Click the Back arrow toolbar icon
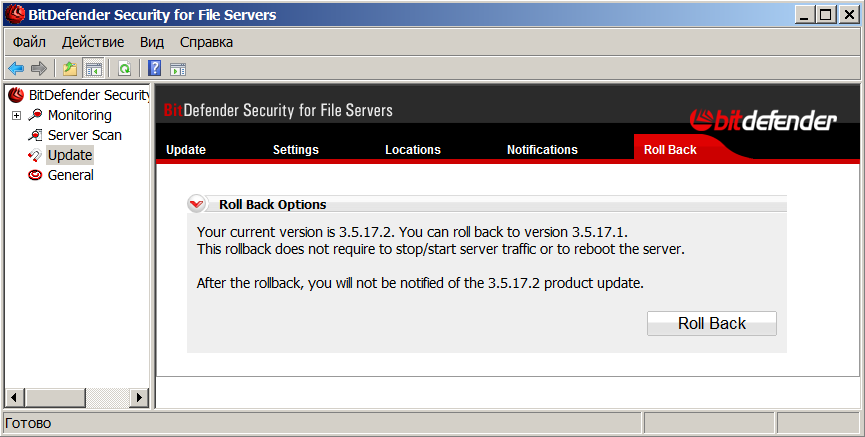Viewport: 865px width, 437px height. (16, 69)
